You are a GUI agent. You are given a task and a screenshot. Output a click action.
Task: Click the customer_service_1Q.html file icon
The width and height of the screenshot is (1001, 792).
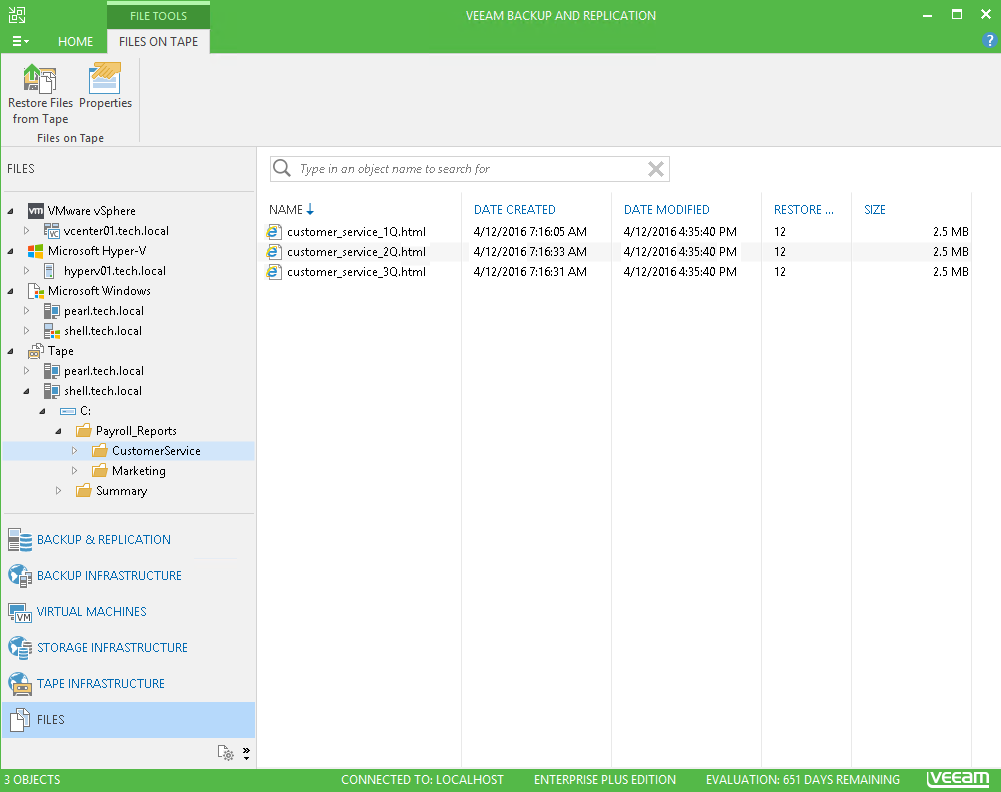click(274, 232)
